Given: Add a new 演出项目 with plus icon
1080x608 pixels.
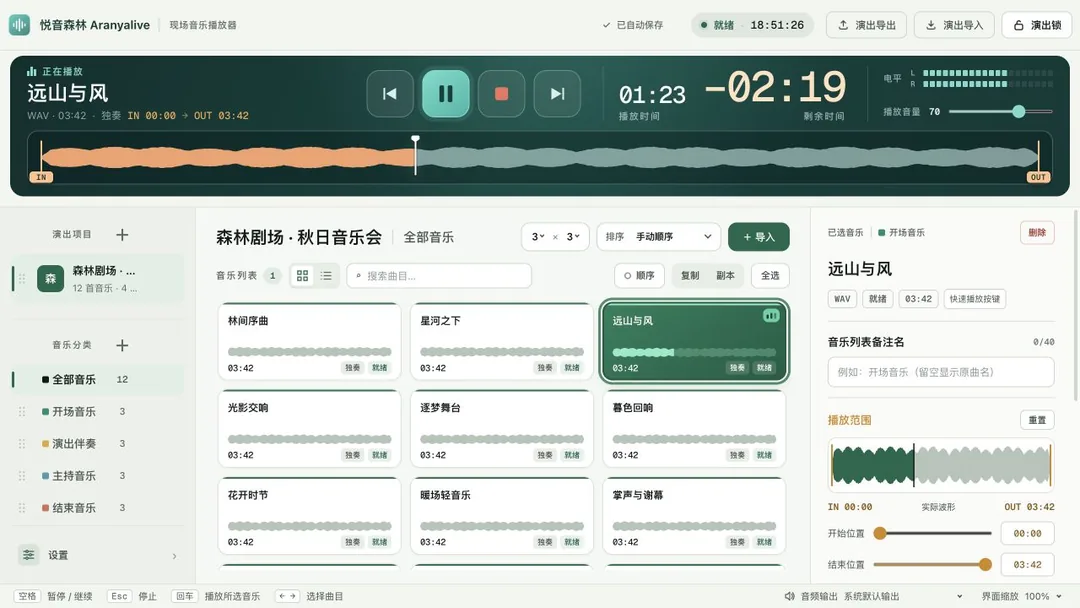Looking at the screenshot, I should click(x=122, y=235).
